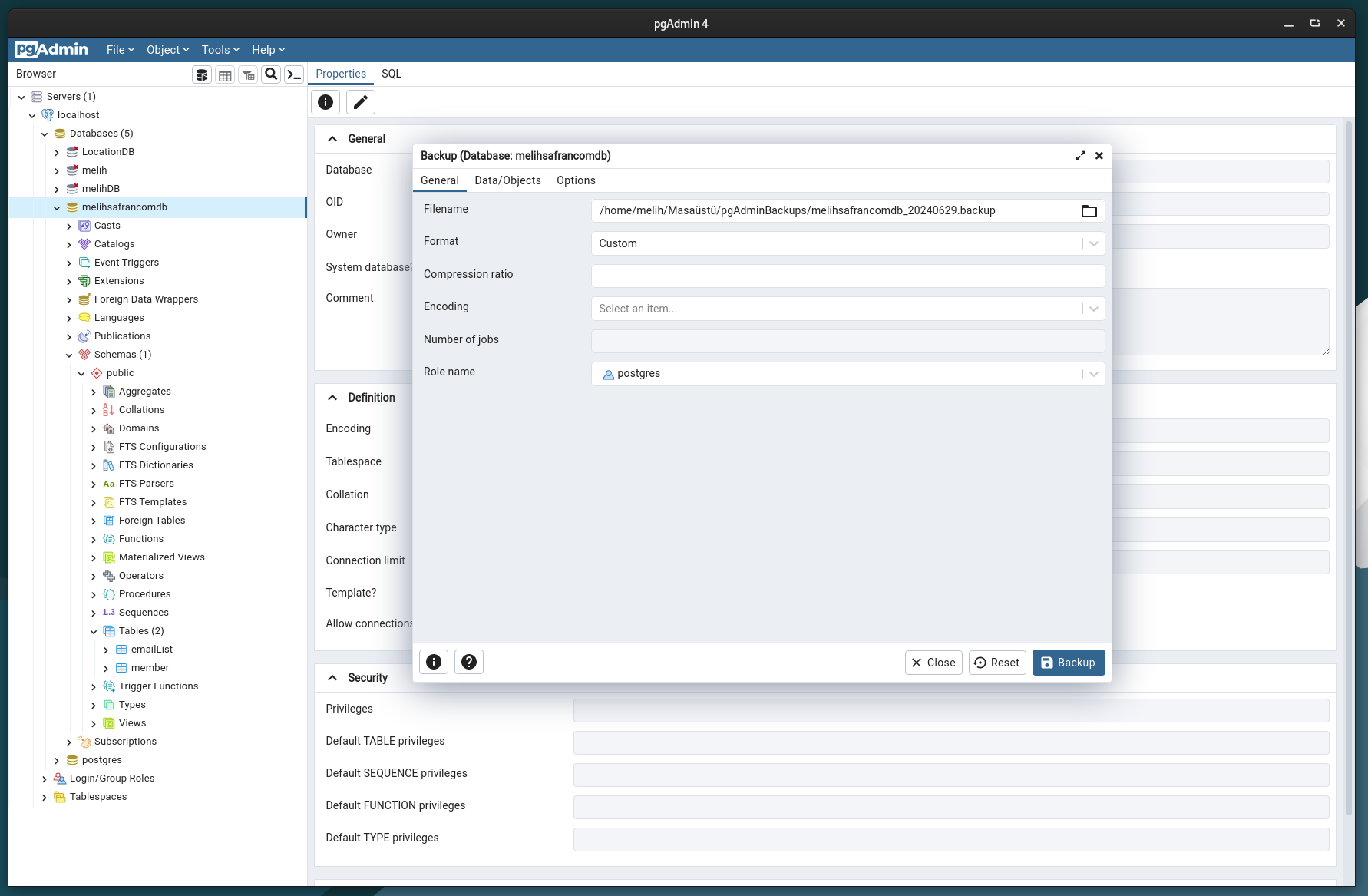
Task: Select the Casts node icon
Action: click(x=84, y=226)
